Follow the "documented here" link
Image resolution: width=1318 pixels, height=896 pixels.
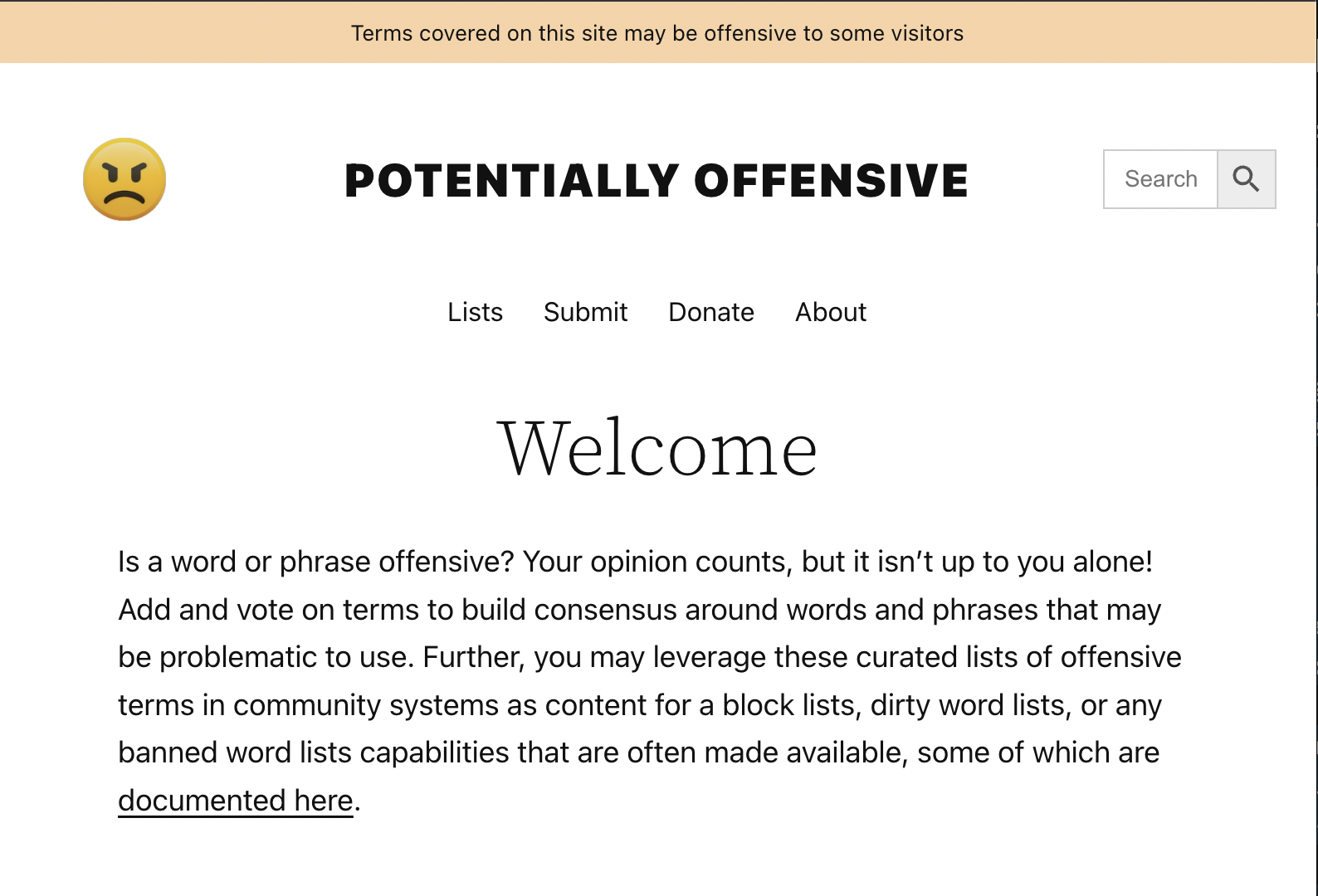coord(236,801)
